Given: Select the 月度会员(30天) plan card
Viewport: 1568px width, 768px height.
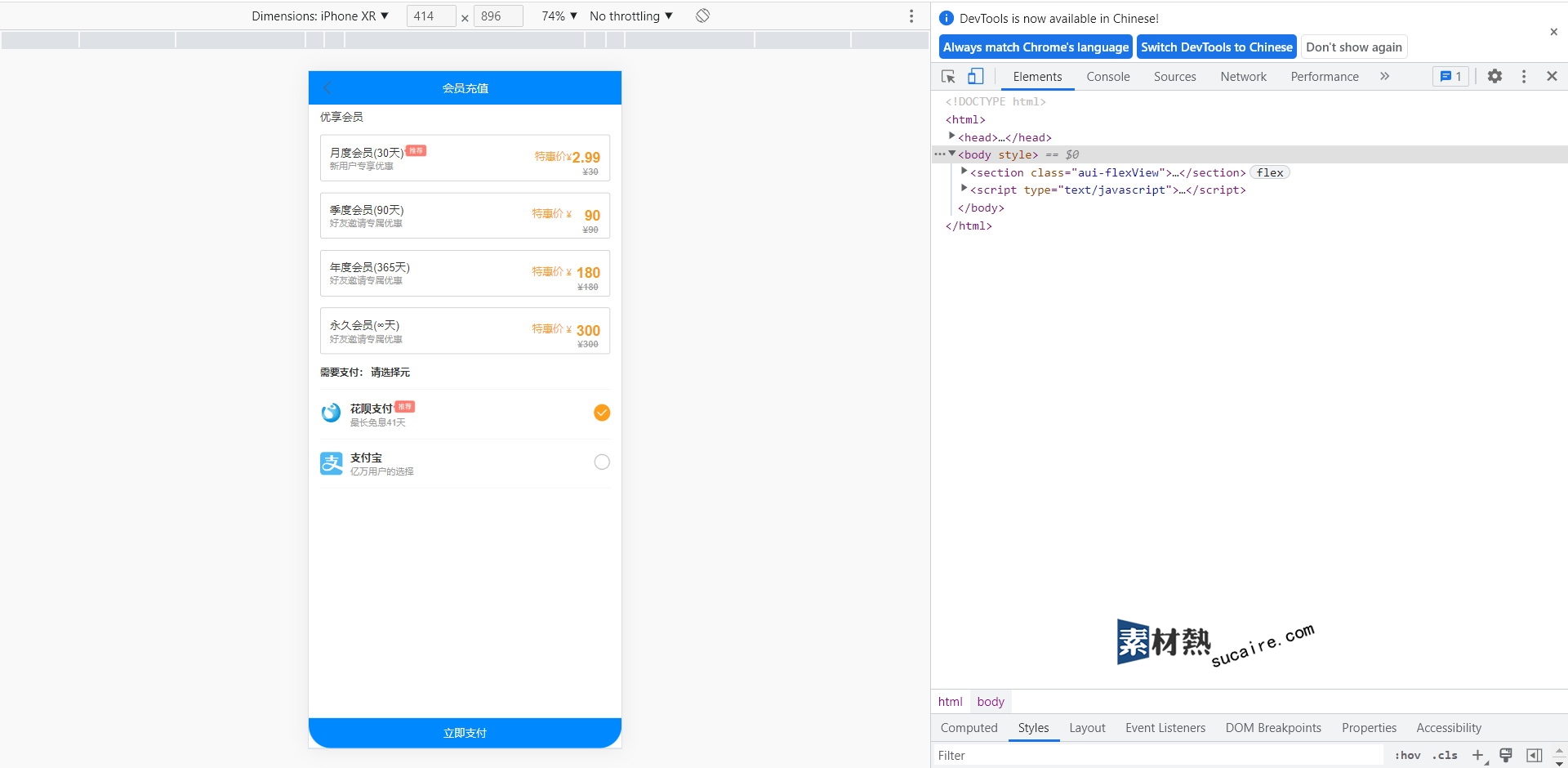Looking at the screenshot, I should coord(465,158).
